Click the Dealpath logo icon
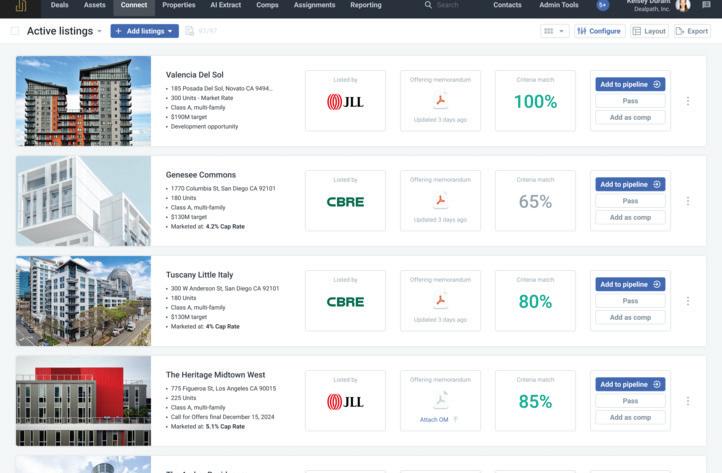This screenshot has height=473, width=722. point(21,6)
